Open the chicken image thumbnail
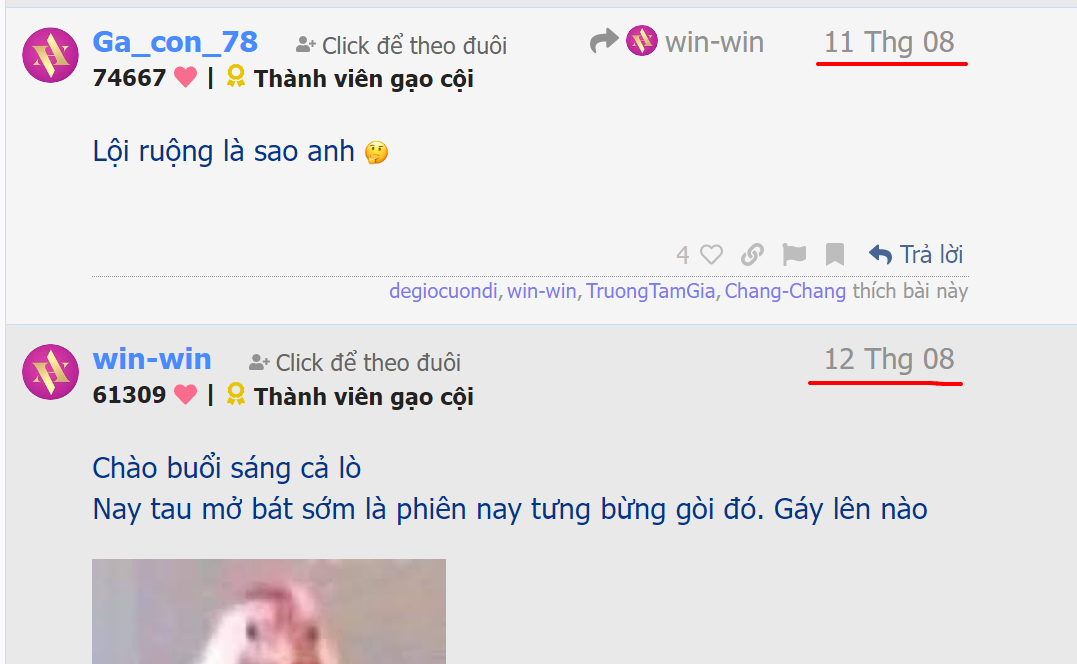The image size is (1077, 664). 269,611
